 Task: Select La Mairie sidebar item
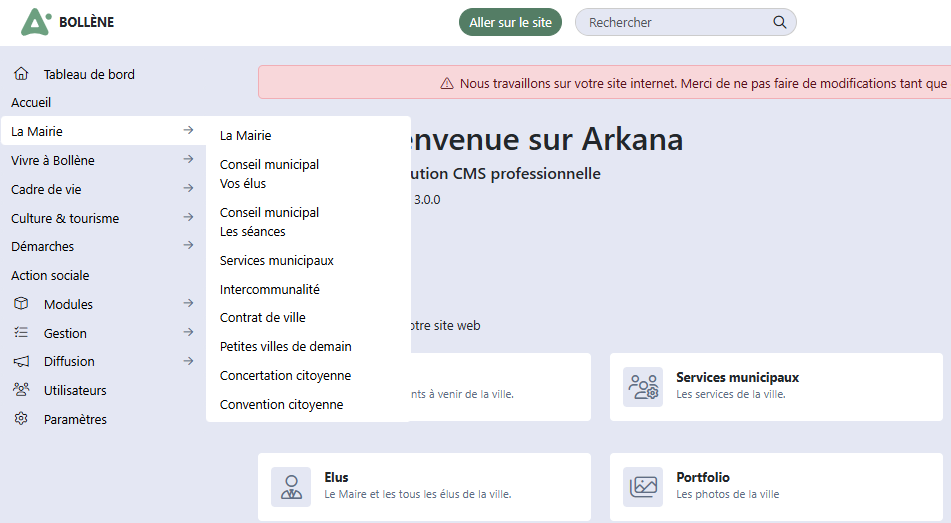[36, 131]
